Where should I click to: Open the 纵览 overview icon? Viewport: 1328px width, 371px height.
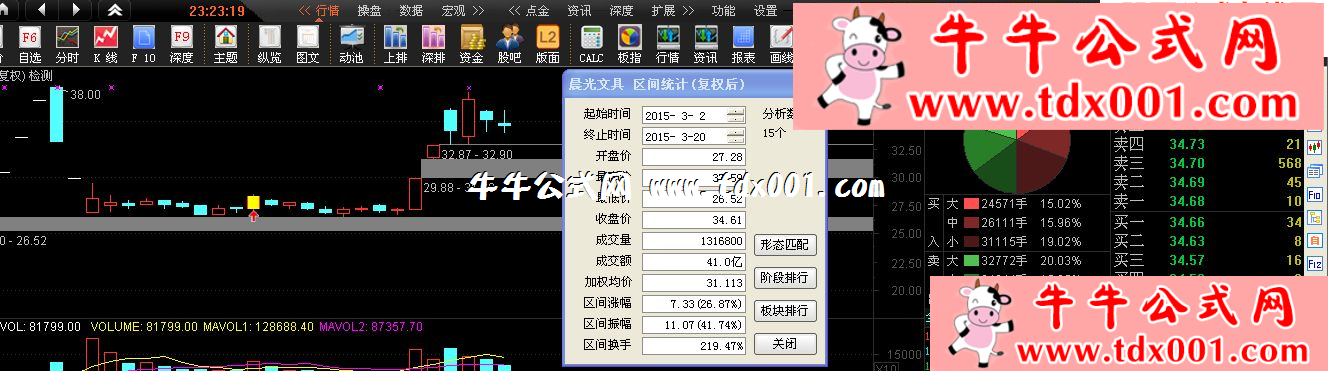(270, 44)
